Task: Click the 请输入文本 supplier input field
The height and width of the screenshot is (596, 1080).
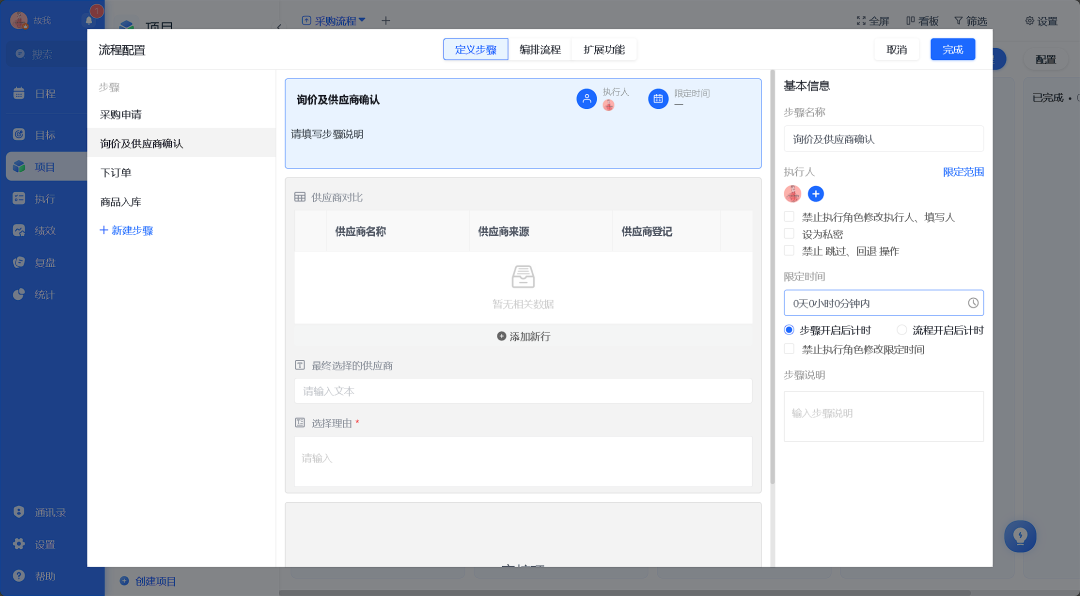Action: tap(522, 391)
